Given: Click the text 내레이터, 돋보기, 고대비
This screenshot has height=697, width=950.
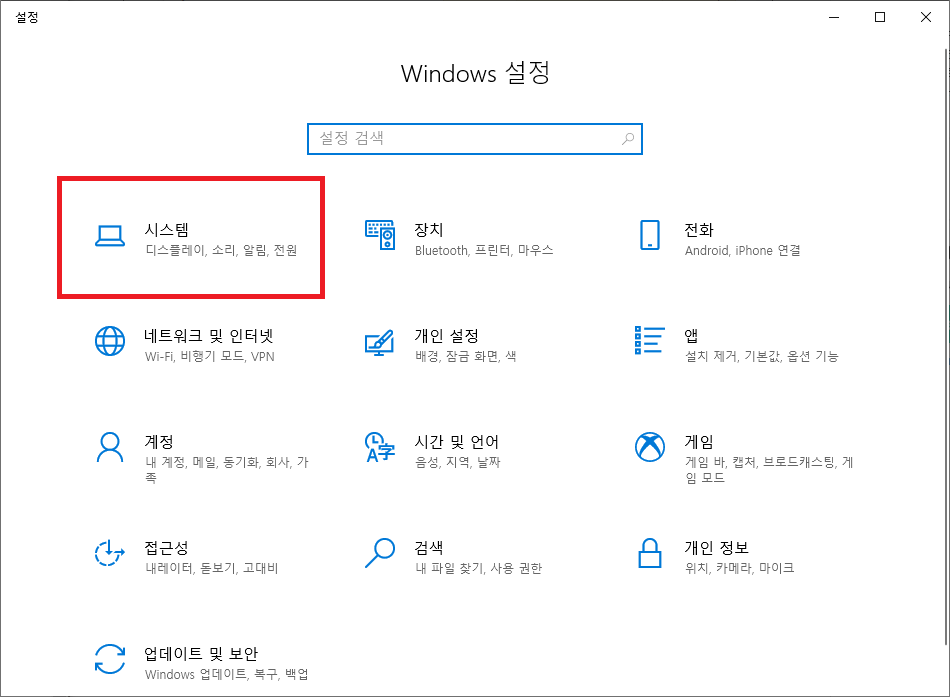Looking at the screenshot, I should click(x=211, y=568).
